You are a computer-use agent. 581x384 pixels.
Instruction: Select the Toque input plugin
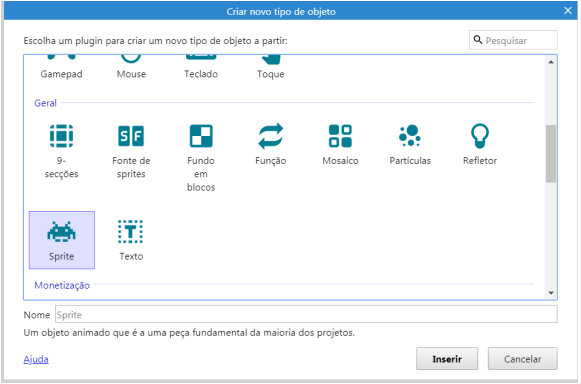pyautogui.click(x=270, y=67)
